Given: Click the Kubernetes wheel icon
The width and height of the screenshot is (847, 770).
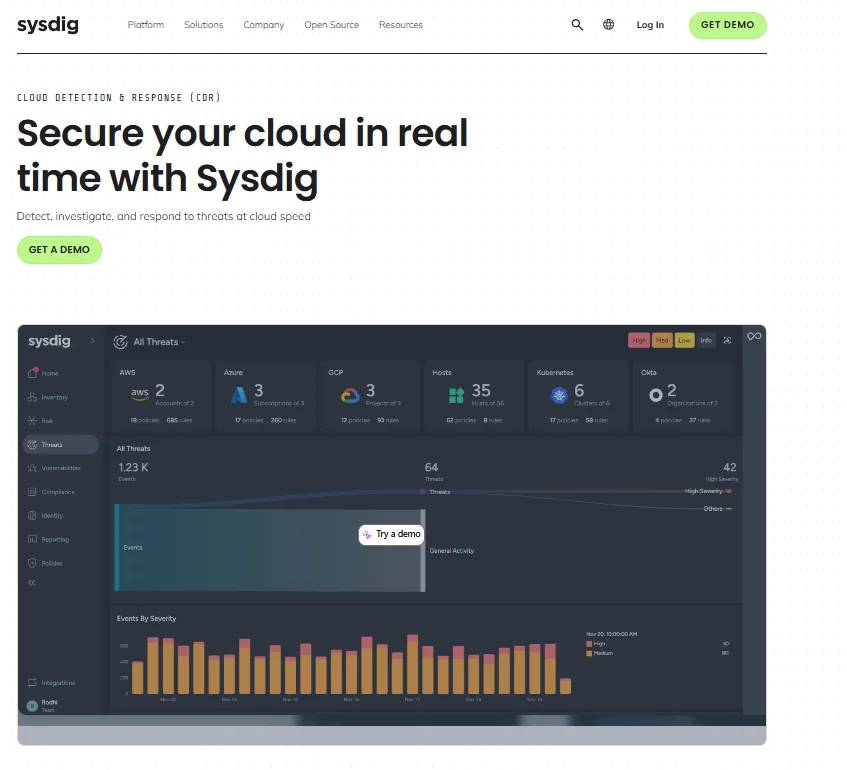Looking at the screenshot, I should pyautogui.click(x=559, y=396).
